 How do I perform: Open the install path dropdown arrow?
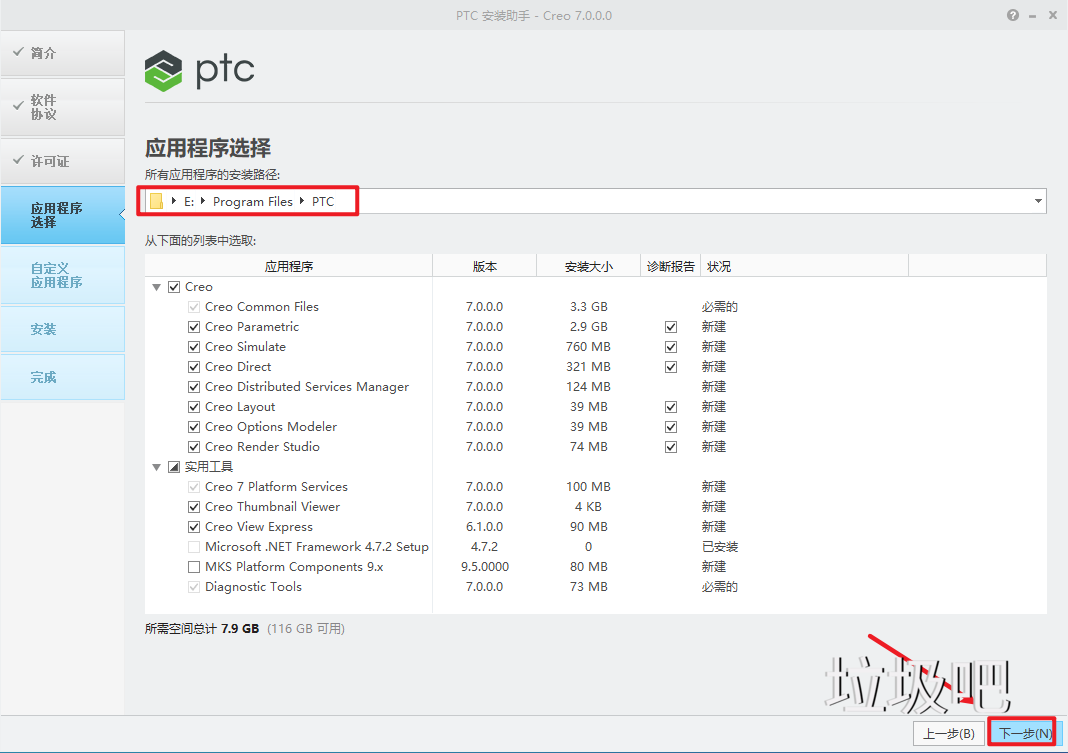click(1037, 201)
